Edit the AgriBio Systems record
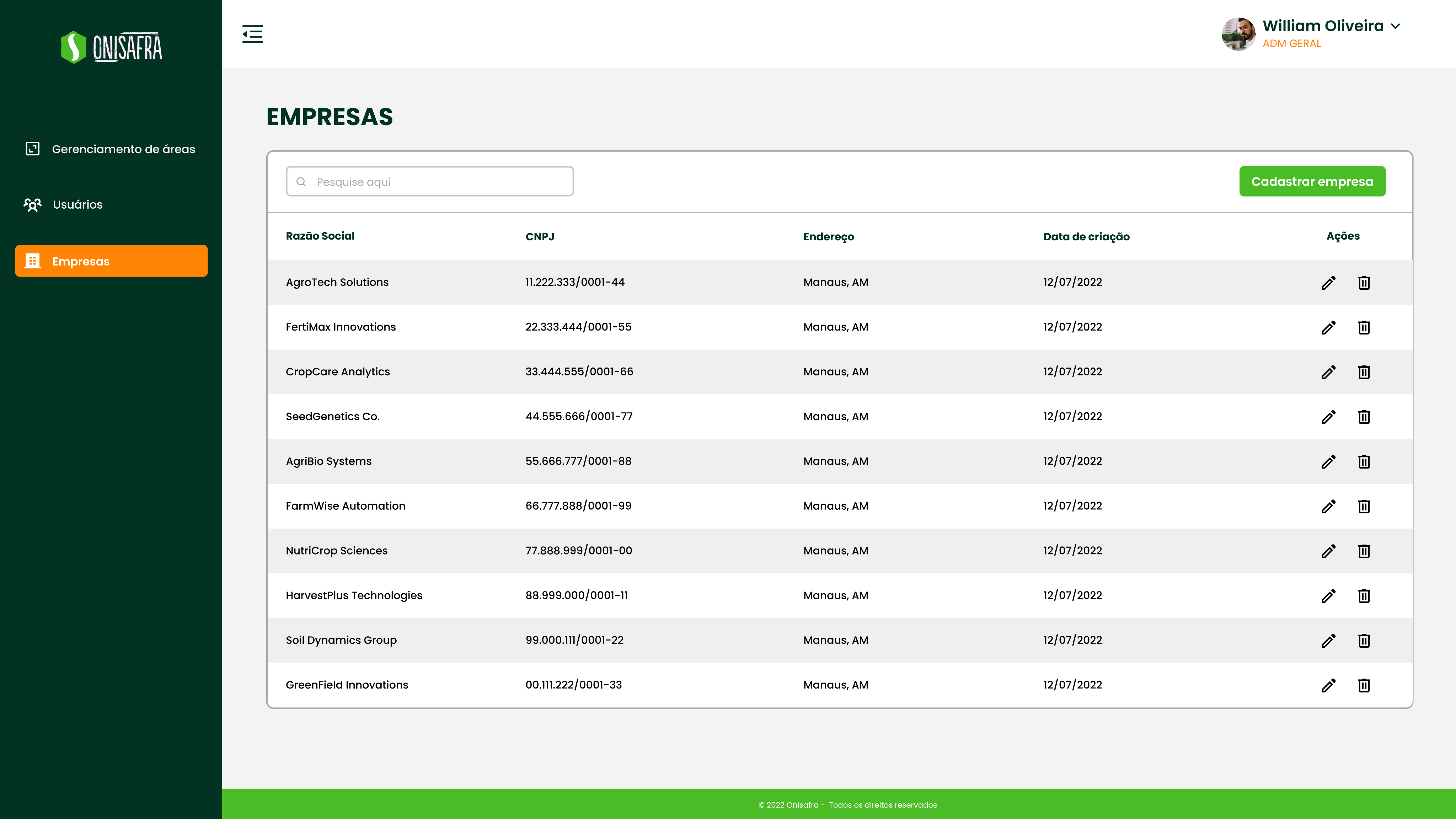 pos(1329,461)
